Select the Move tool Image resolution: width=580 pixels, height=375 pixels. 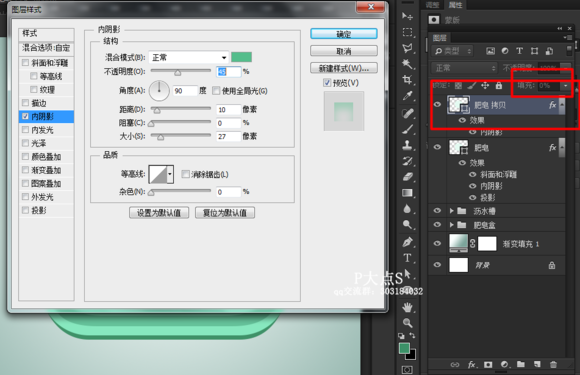pyautogui.click(x=407, y=16)
